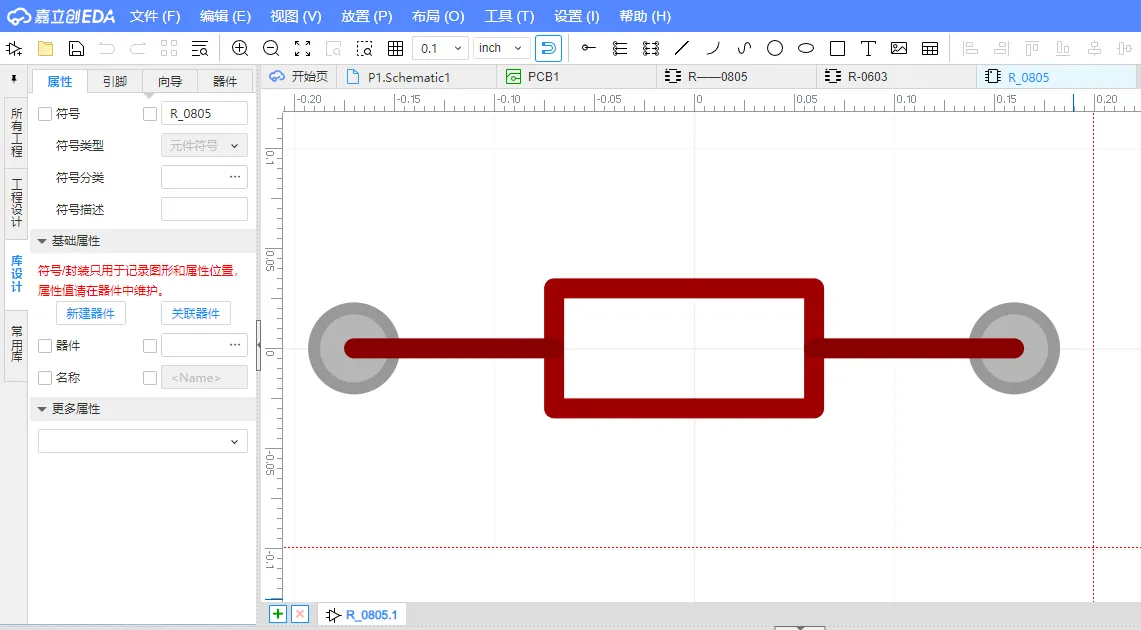Screen dimensions: 1141x630
Task: Click the symbol name field showing R_0805
Action: coord(204,113)
